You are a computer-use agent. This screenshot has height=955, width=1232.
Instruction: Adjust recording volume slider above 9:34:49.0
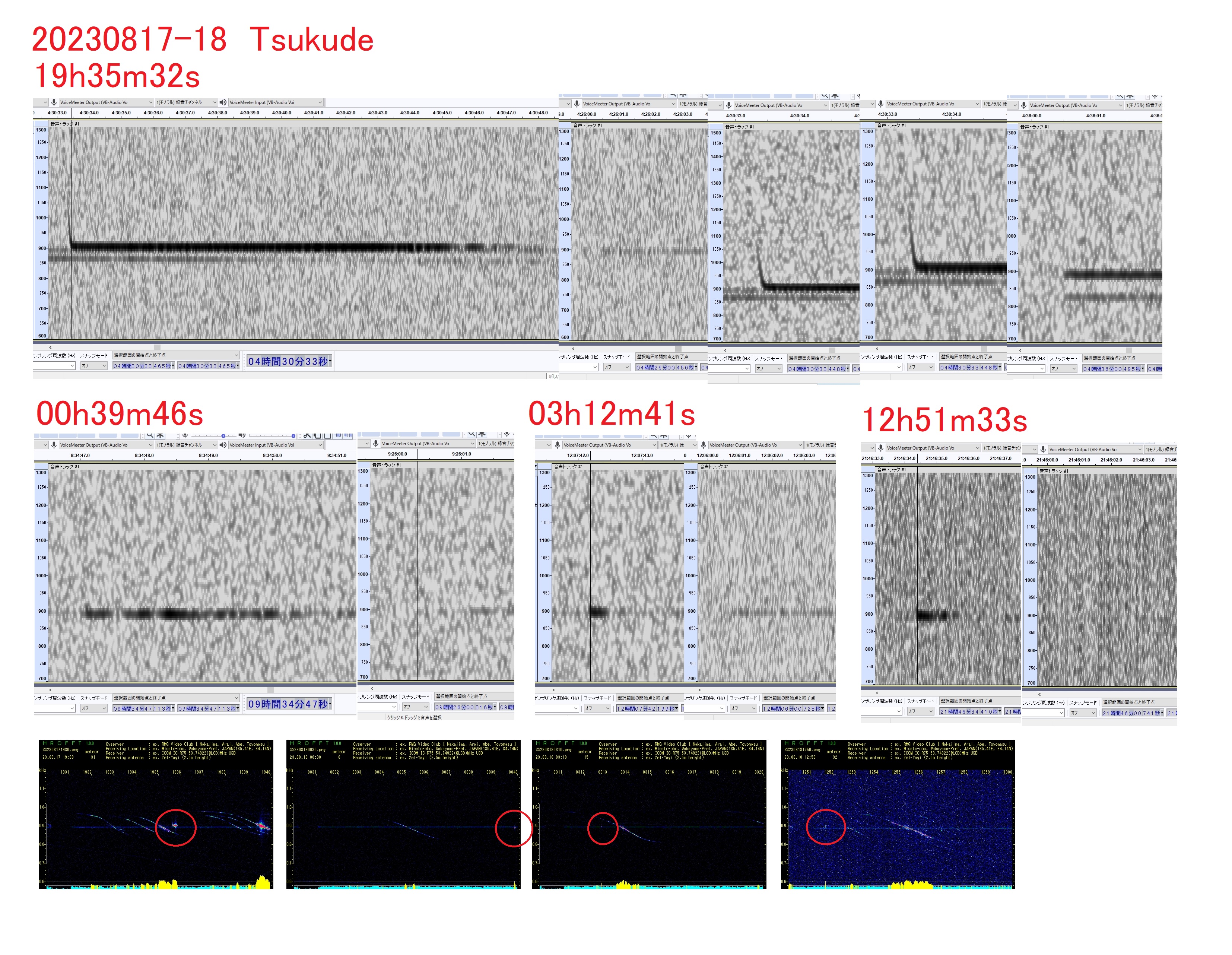(223, 435)
